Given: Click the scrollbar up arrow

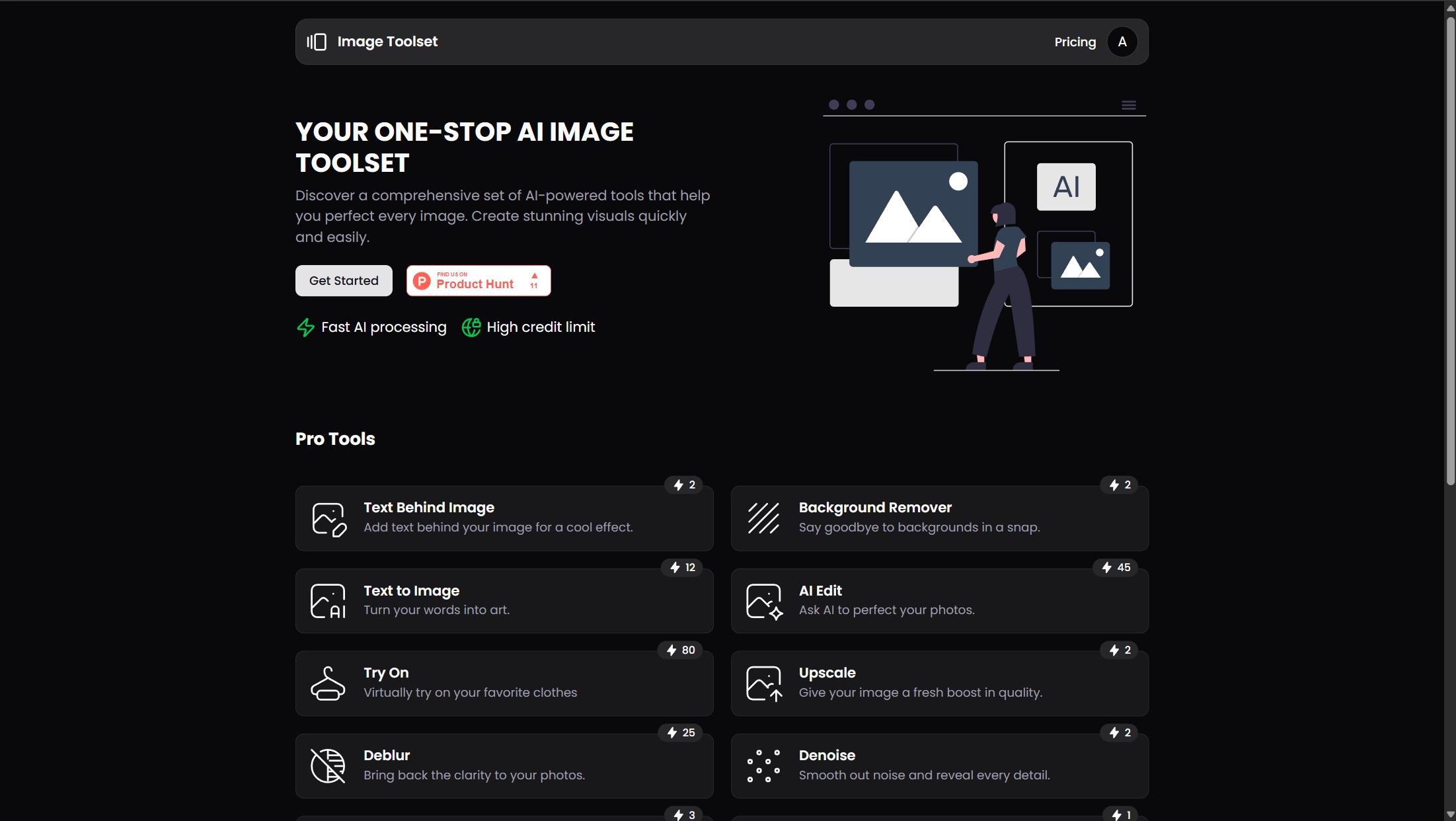Looking at the screenshot, I should (1450, 8).
